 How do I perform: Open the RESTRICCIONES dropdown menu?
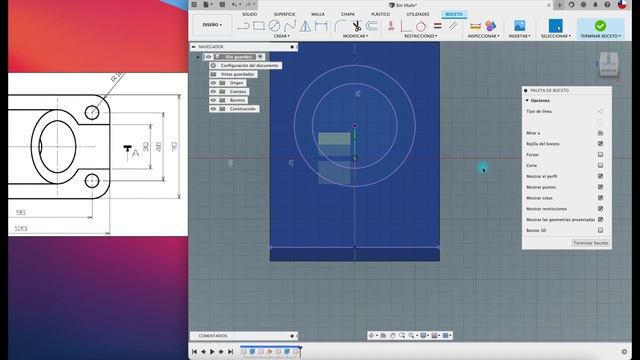coord(420,36)
